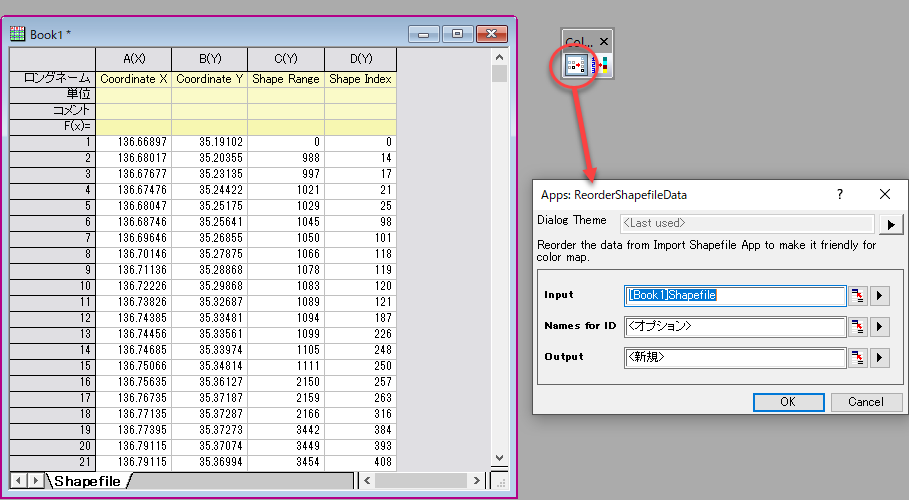Click the vertical scrollbar thumb in Book1
909x500 pixels.
point(499,74)
